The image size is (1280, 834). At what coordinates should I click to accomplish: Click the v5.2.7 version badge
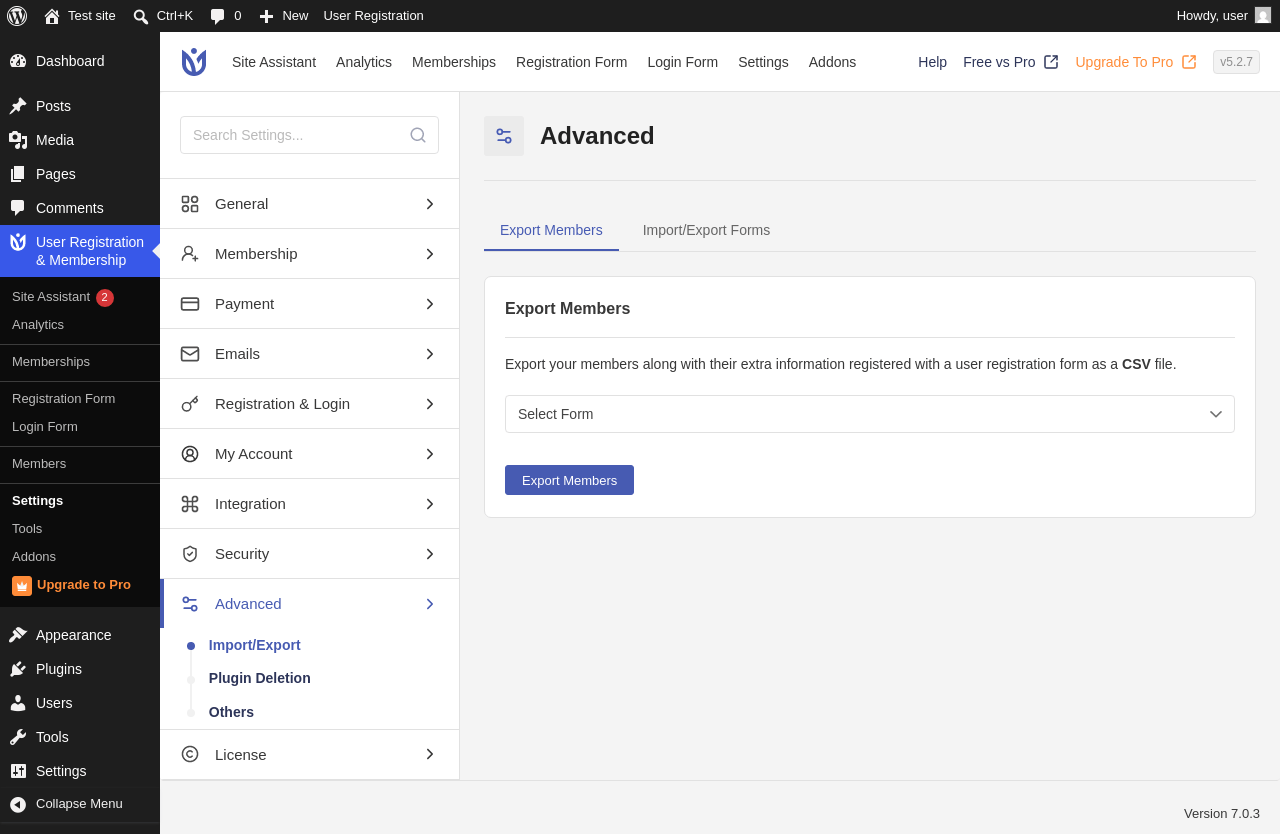[1236, 62]
